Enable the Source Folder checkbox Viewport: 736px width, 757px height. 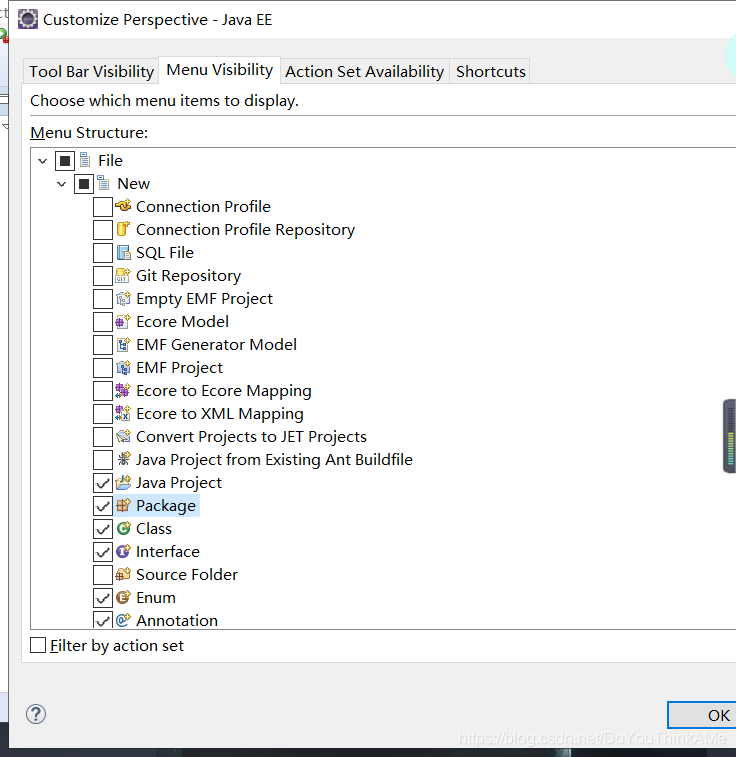pyautogui.click(x=103, y=575)
